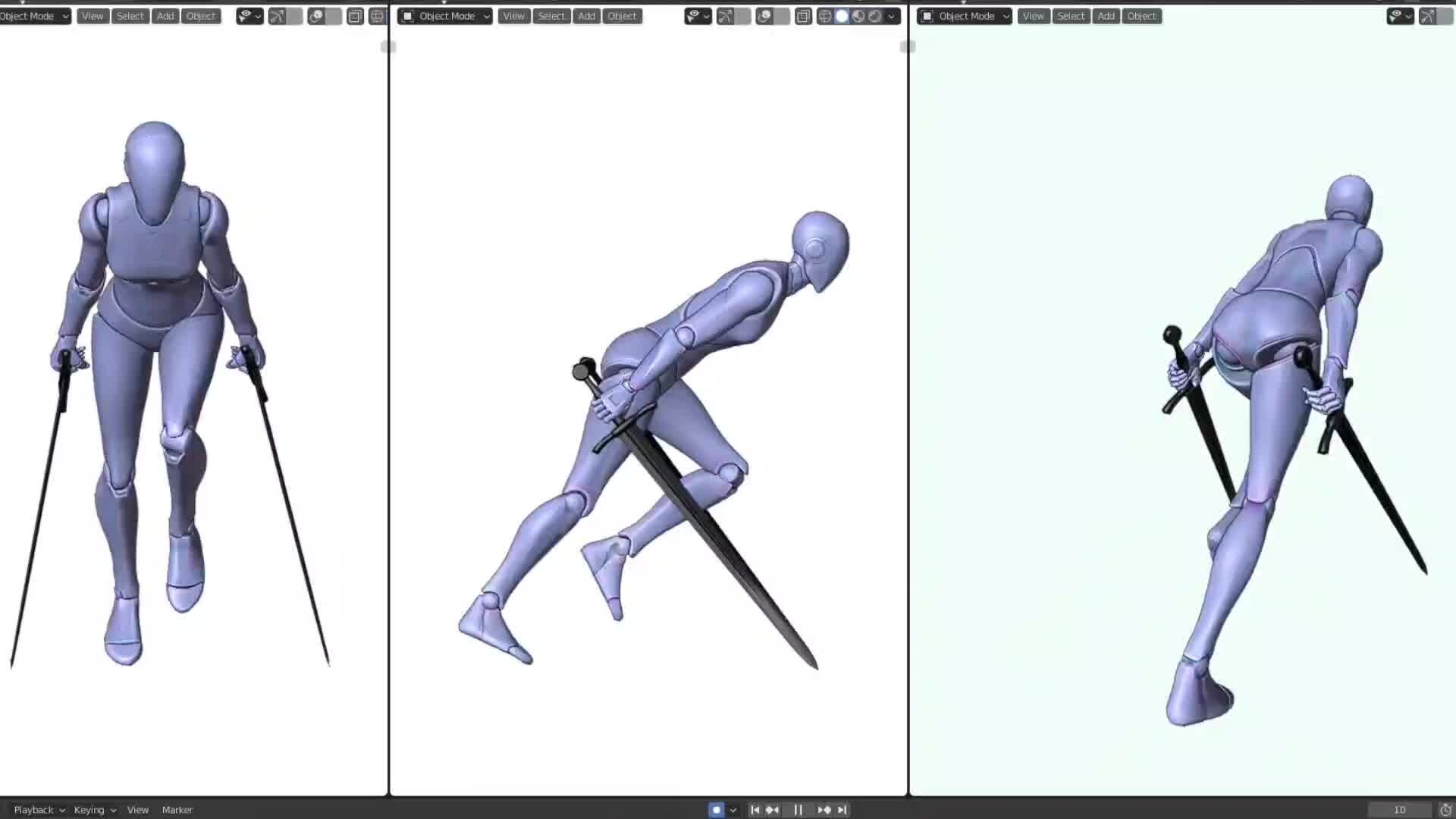Open the Object Mode dropdown in left viewport
This screenshot has width=1456, height=819.
[x=35, y=16]
